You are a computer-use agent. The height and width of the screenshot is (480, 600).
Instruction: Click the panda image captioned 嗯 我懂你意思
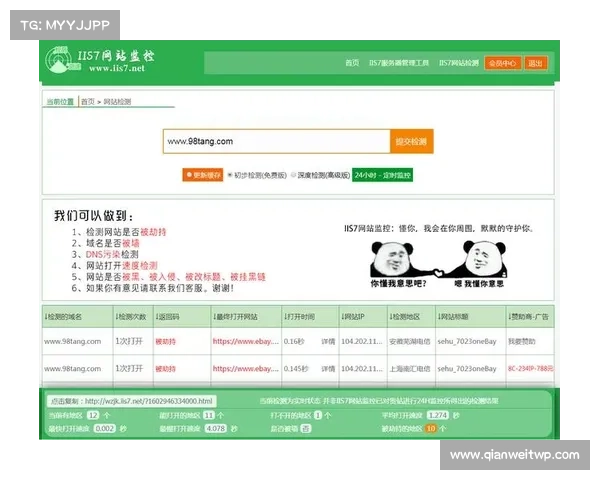[x=478, y=260]
